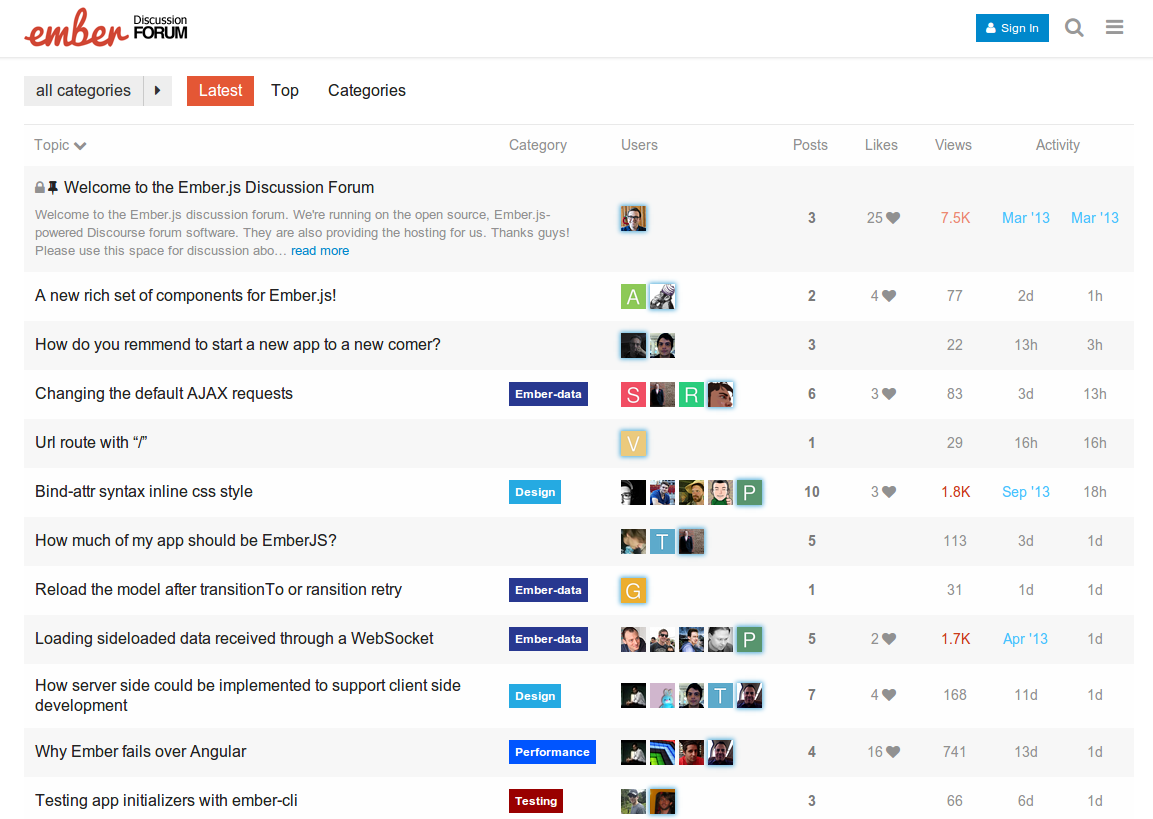The width and height of the screenshot is (1153, 819).
Task: Expand the category arrow next to all categories
Action: [x=157, y=90]
